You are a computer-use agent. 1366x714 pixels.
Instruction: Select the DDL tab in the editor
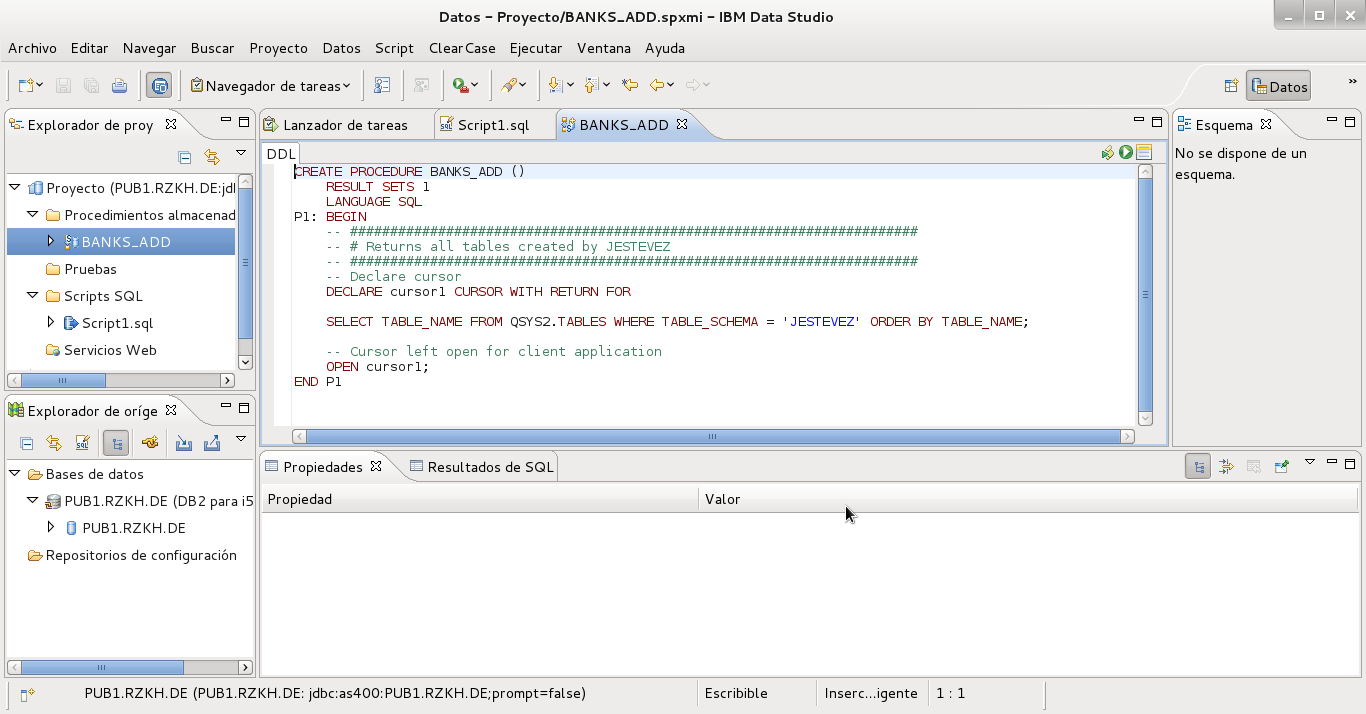(281, 154)
